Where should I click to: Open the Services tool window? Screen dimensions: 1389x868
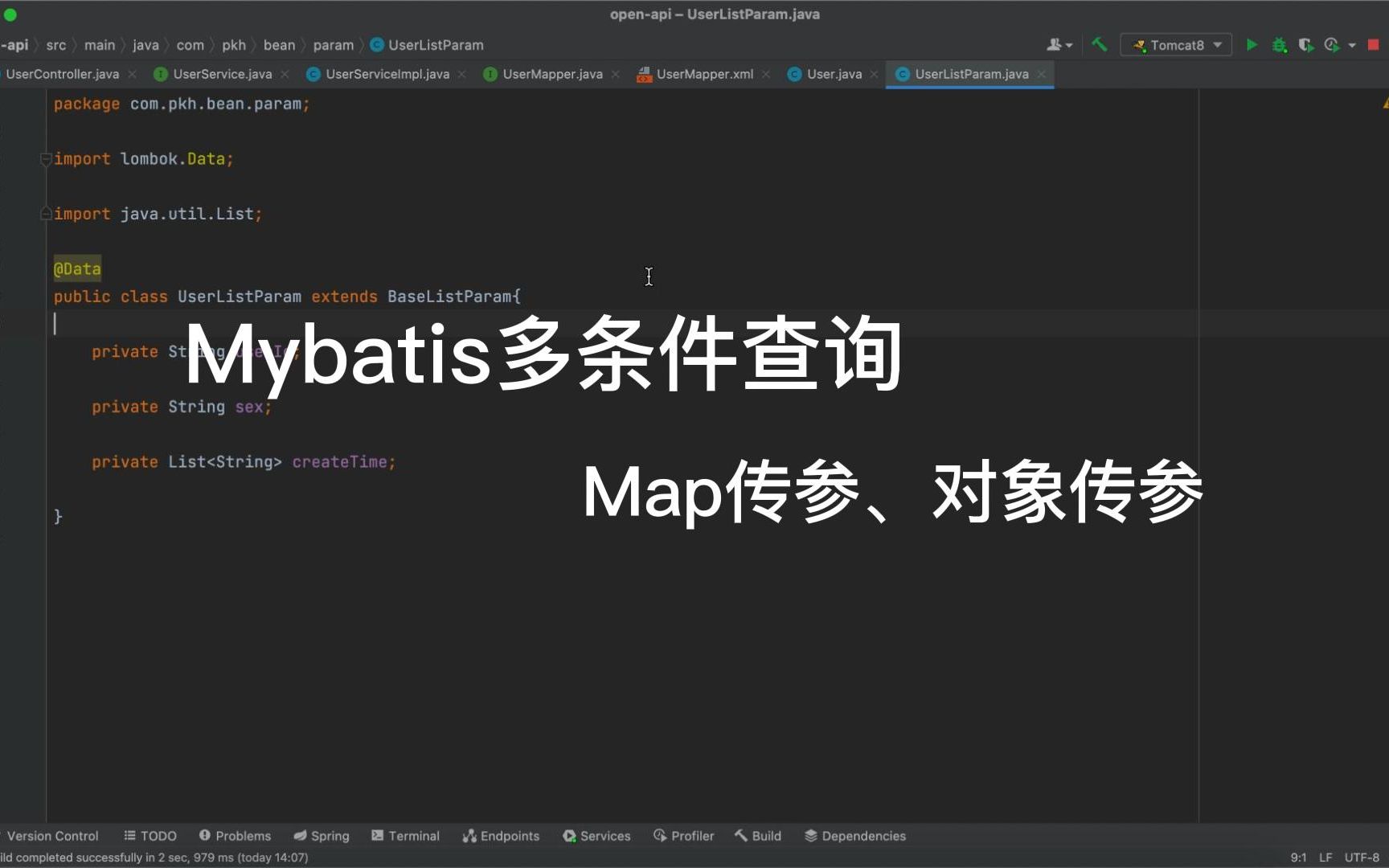coord(596,836)
